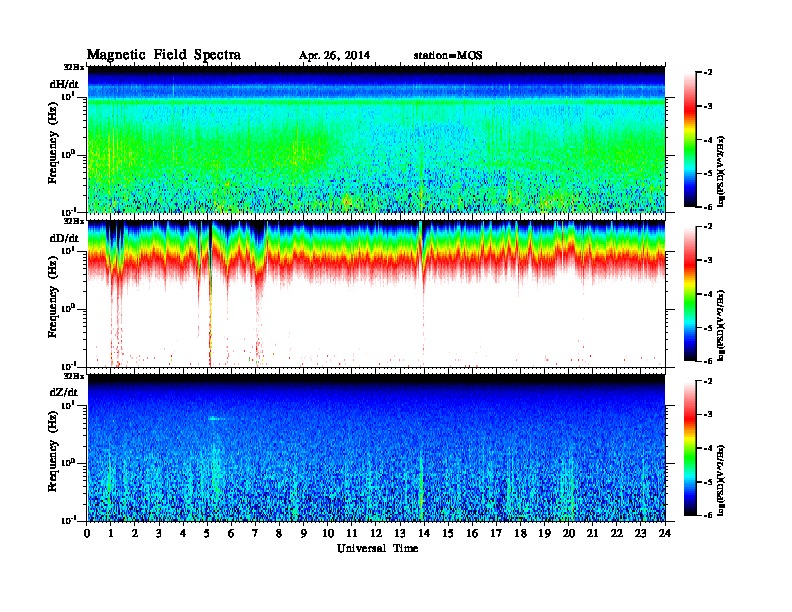
Task: Click the dZ/dt panel color scale bar
Action: (690, 448)
